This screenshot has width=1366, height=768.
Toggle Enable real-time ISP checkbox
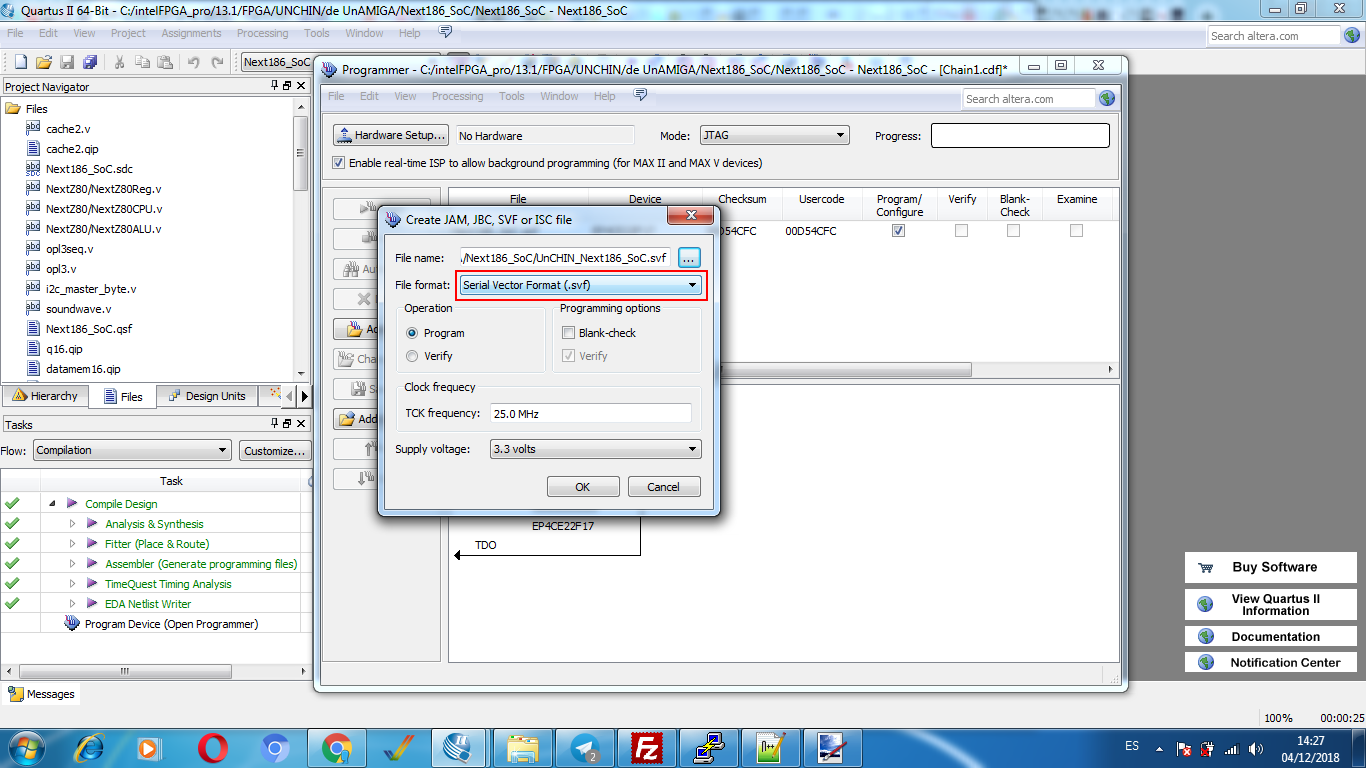(x=339, y=163)
